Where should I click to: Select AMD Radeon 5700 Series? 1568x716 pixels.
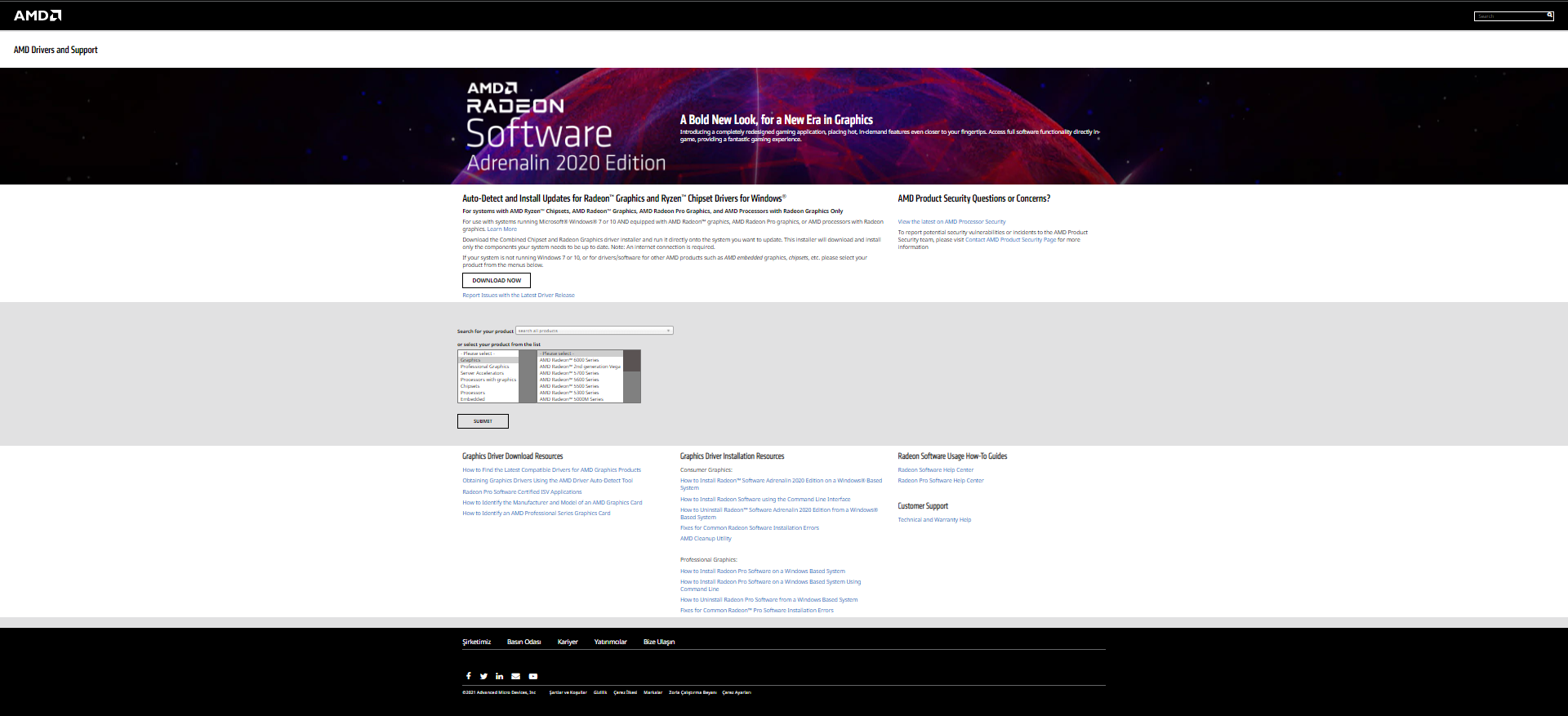(580, 373)
